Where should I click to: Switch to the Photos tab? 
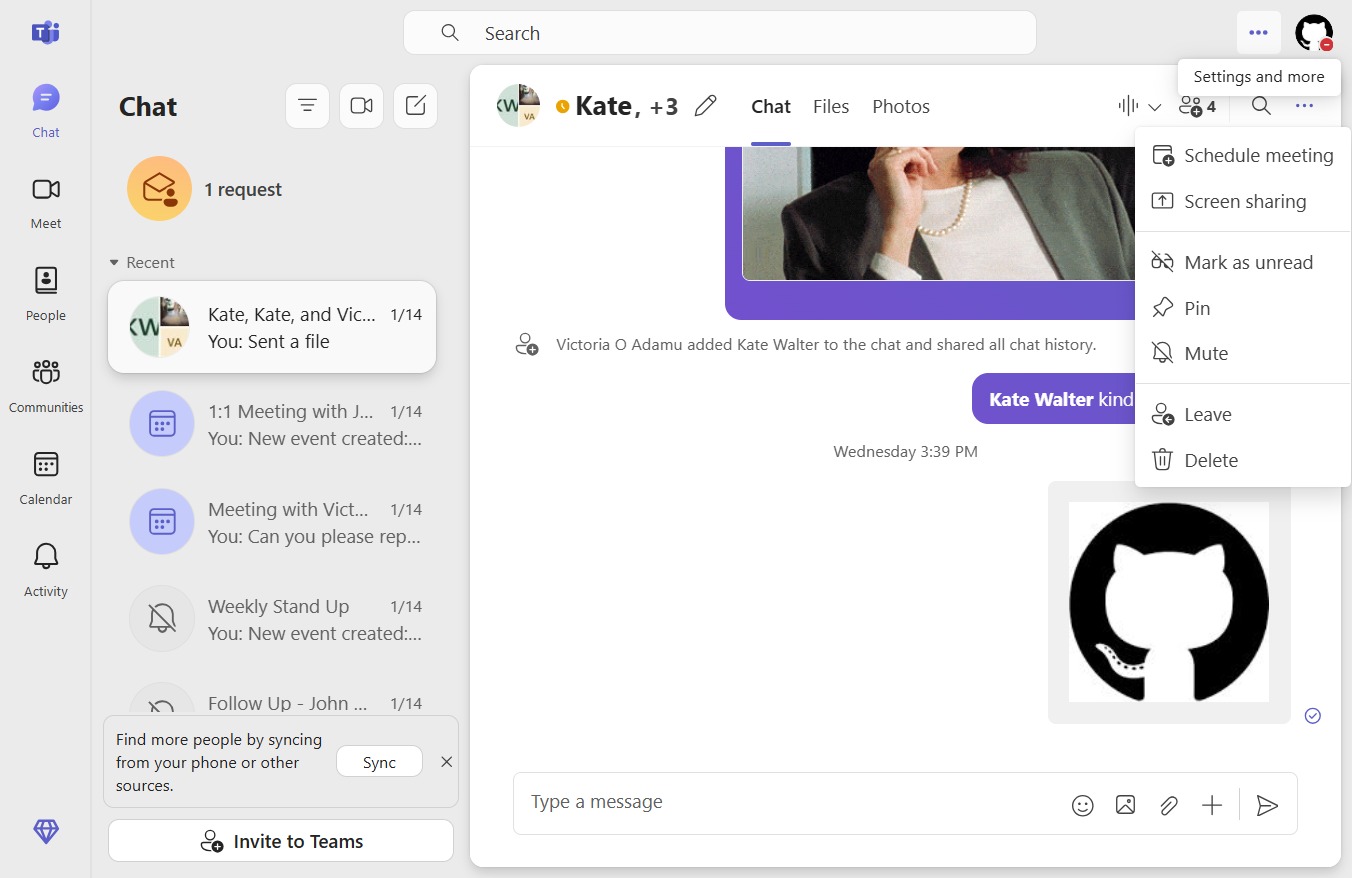point(901,106)
